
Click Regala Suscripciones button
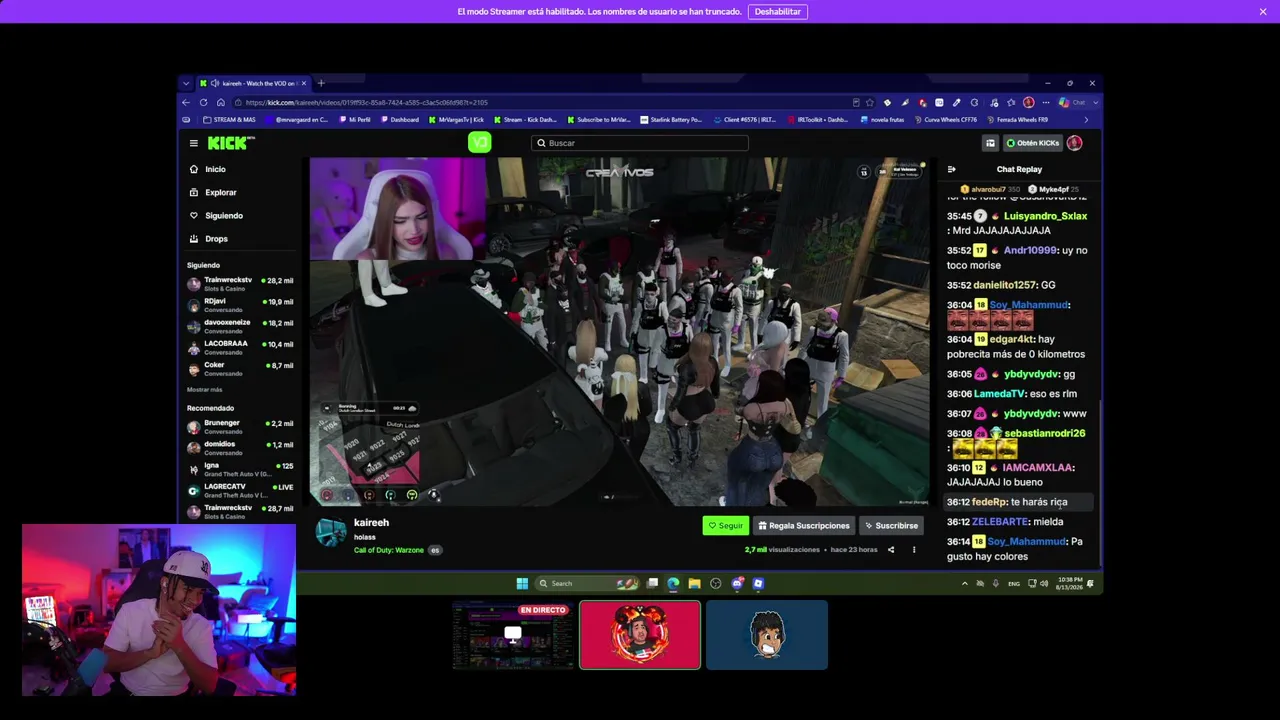[x=803, y=525]
